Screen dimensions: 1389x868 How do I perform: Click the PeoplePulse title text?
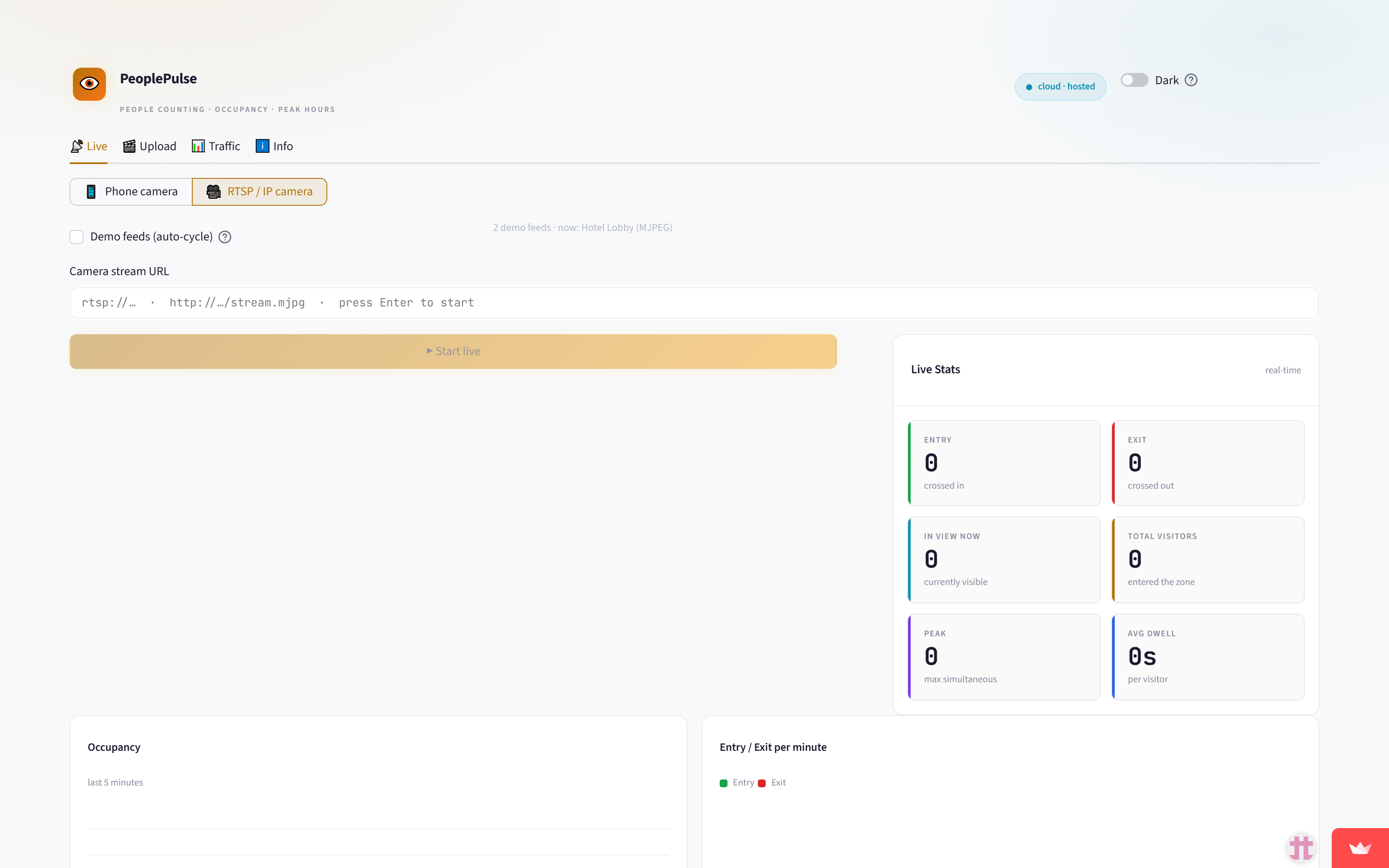click(158, 79)
